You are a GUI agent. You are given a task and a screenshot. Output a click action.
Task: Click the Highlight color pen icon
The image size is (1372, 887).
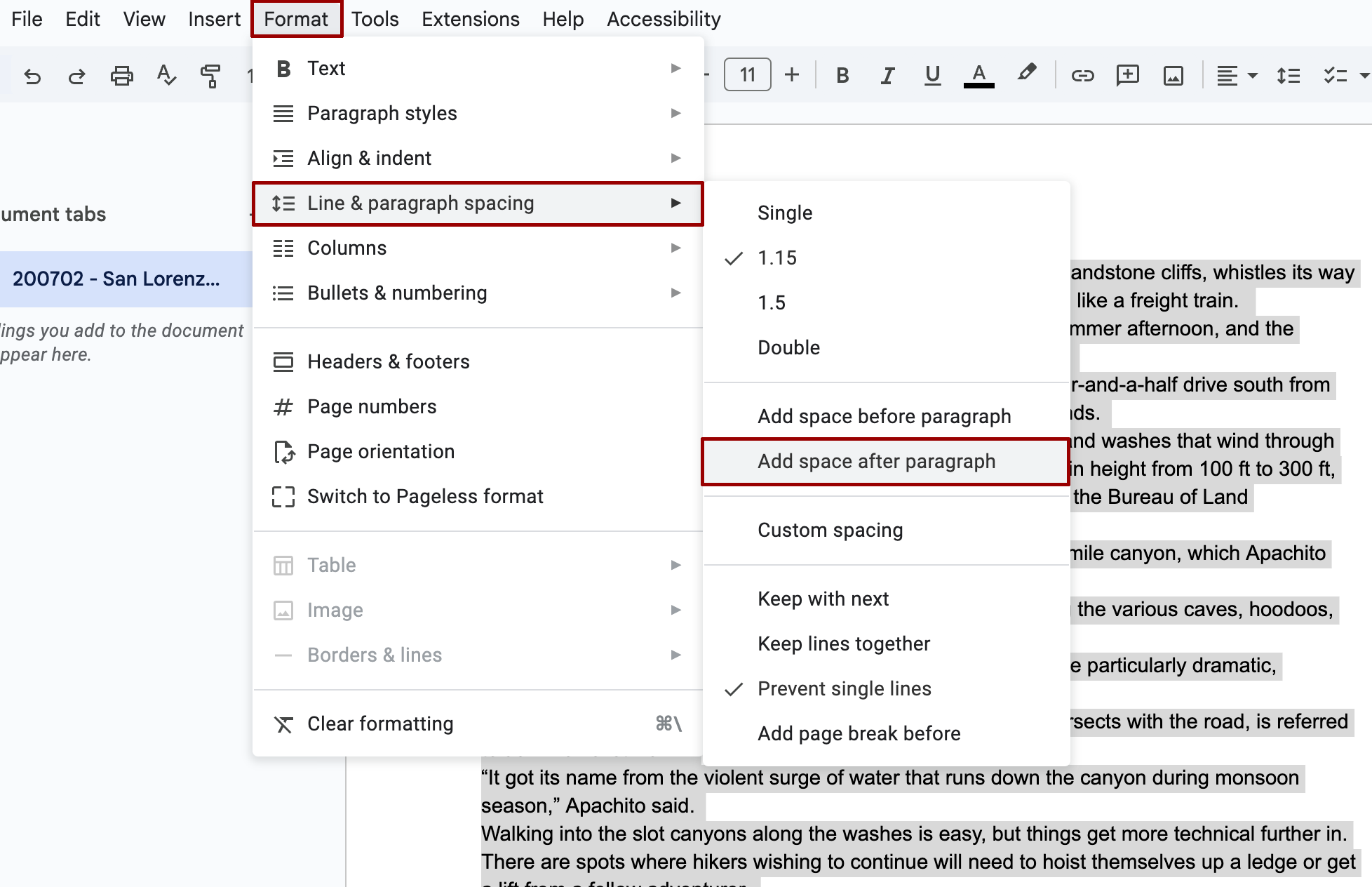pos(1026,73)
